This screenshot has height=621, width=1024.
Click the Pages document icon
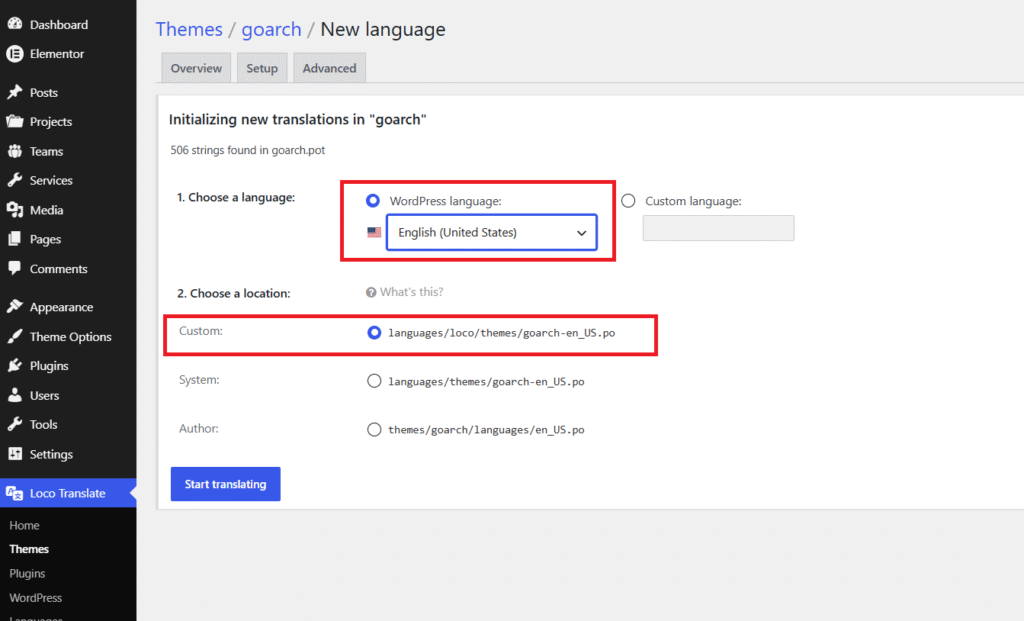point(14,239)
